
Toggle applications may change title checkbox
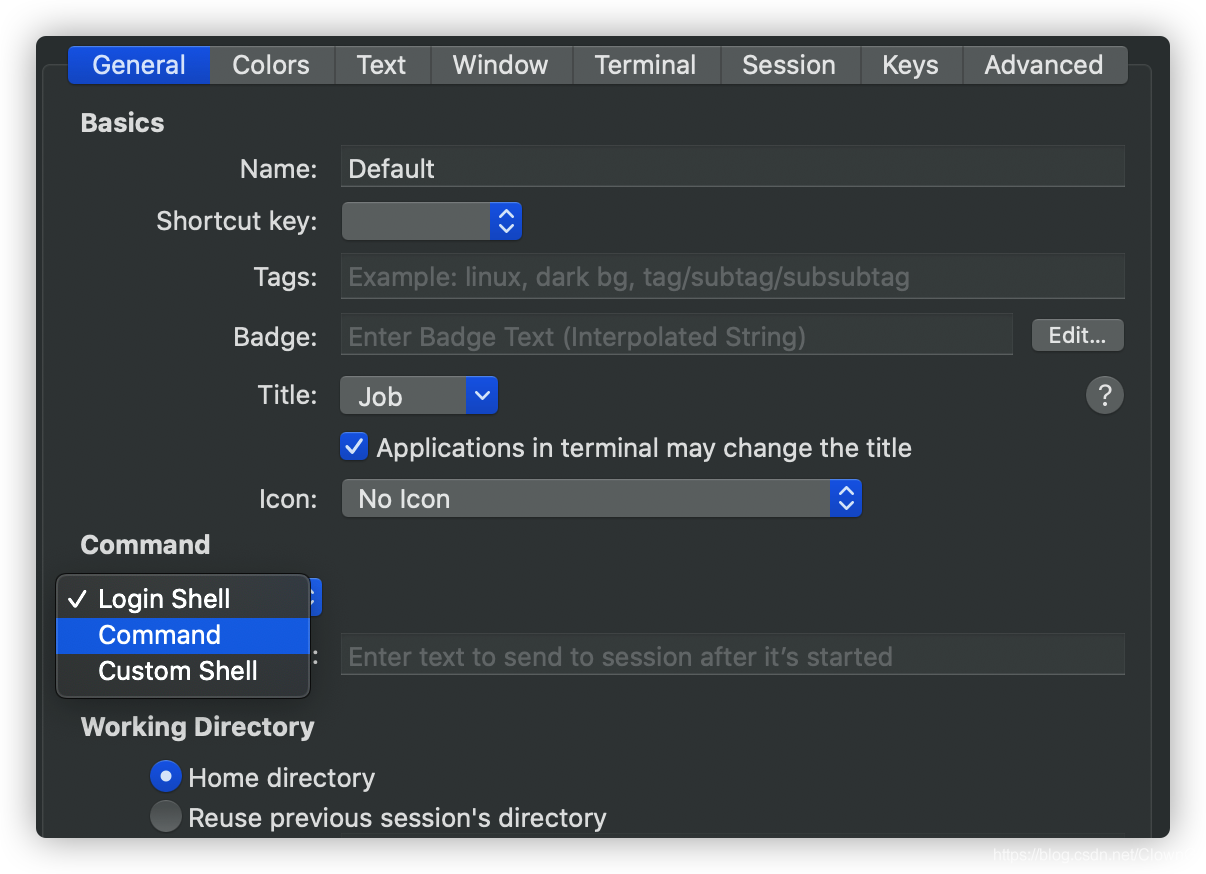point(354,446)
